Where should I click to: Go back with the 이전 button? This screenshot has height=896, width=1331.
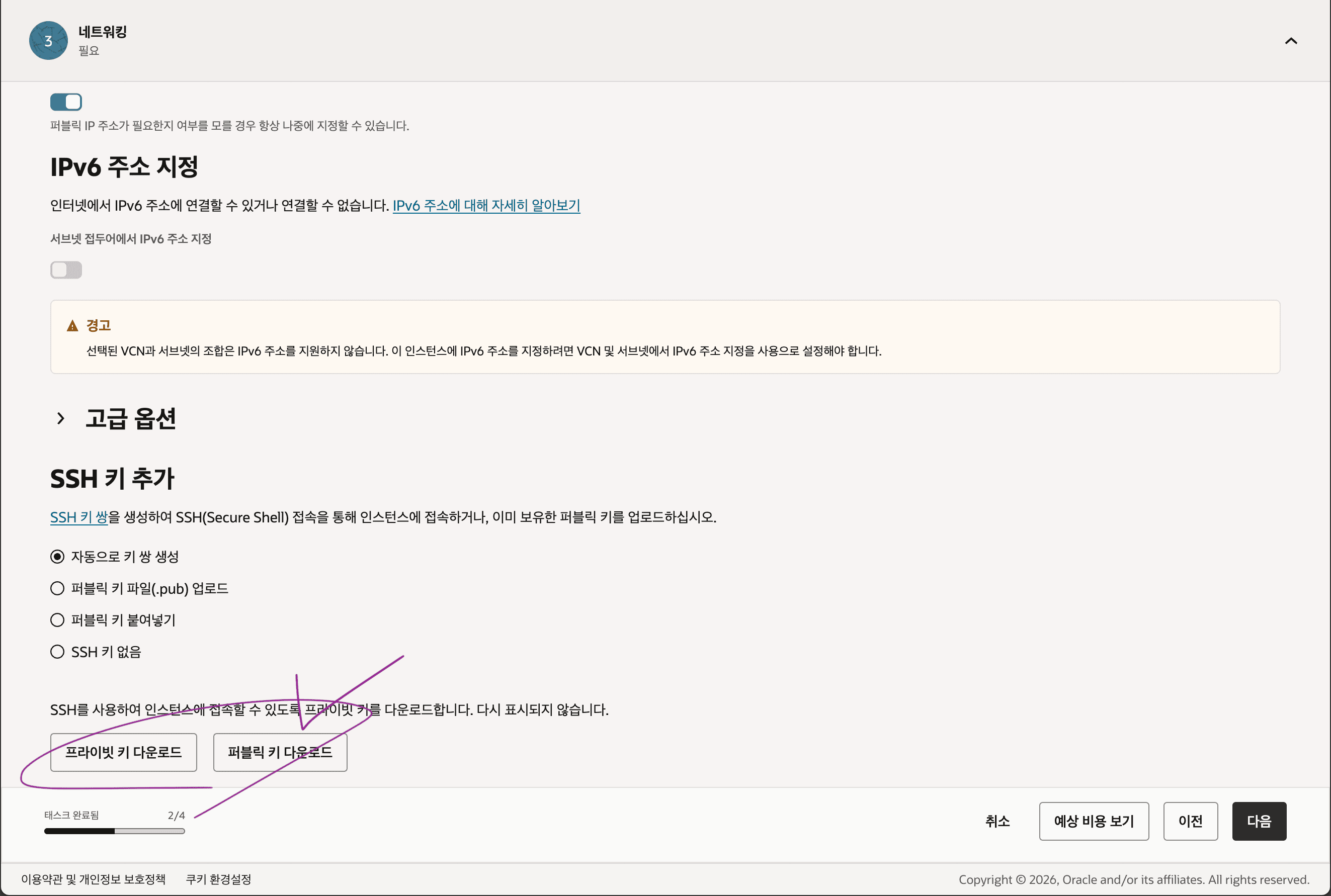[1191, 821]
